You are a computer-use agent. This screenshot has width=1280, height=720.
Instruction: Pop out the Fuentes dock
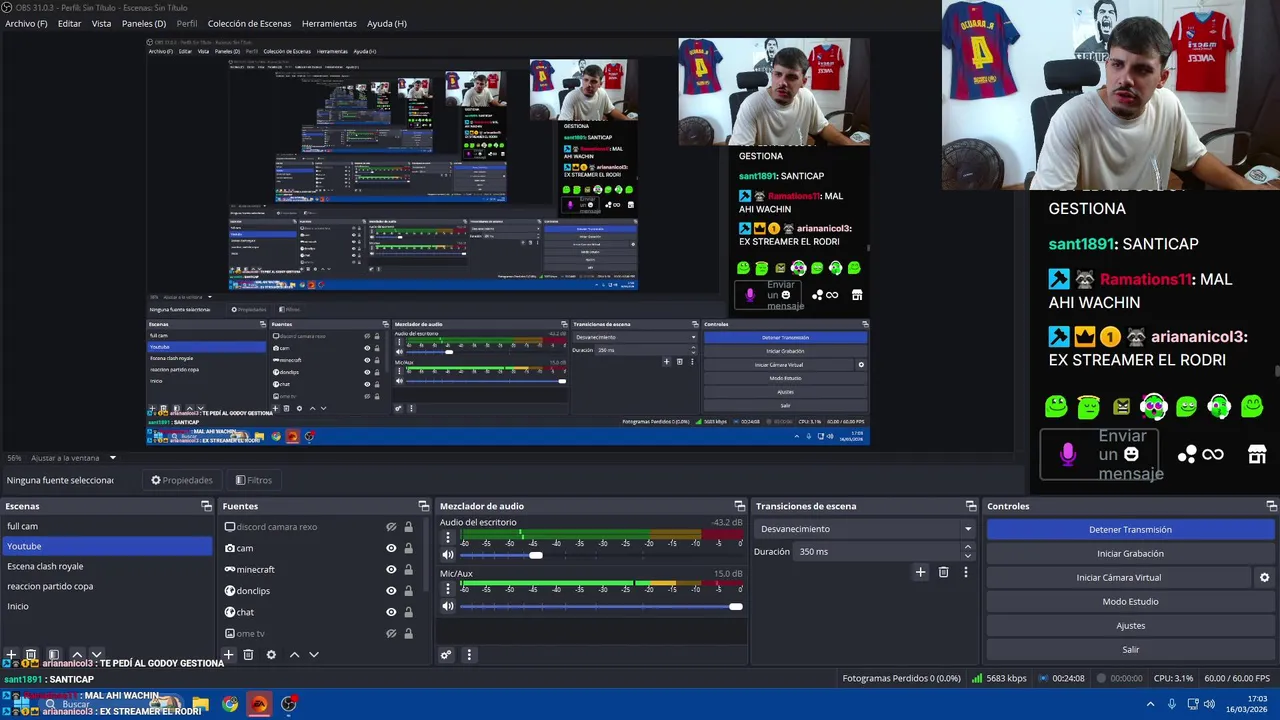tap(423, 506)
